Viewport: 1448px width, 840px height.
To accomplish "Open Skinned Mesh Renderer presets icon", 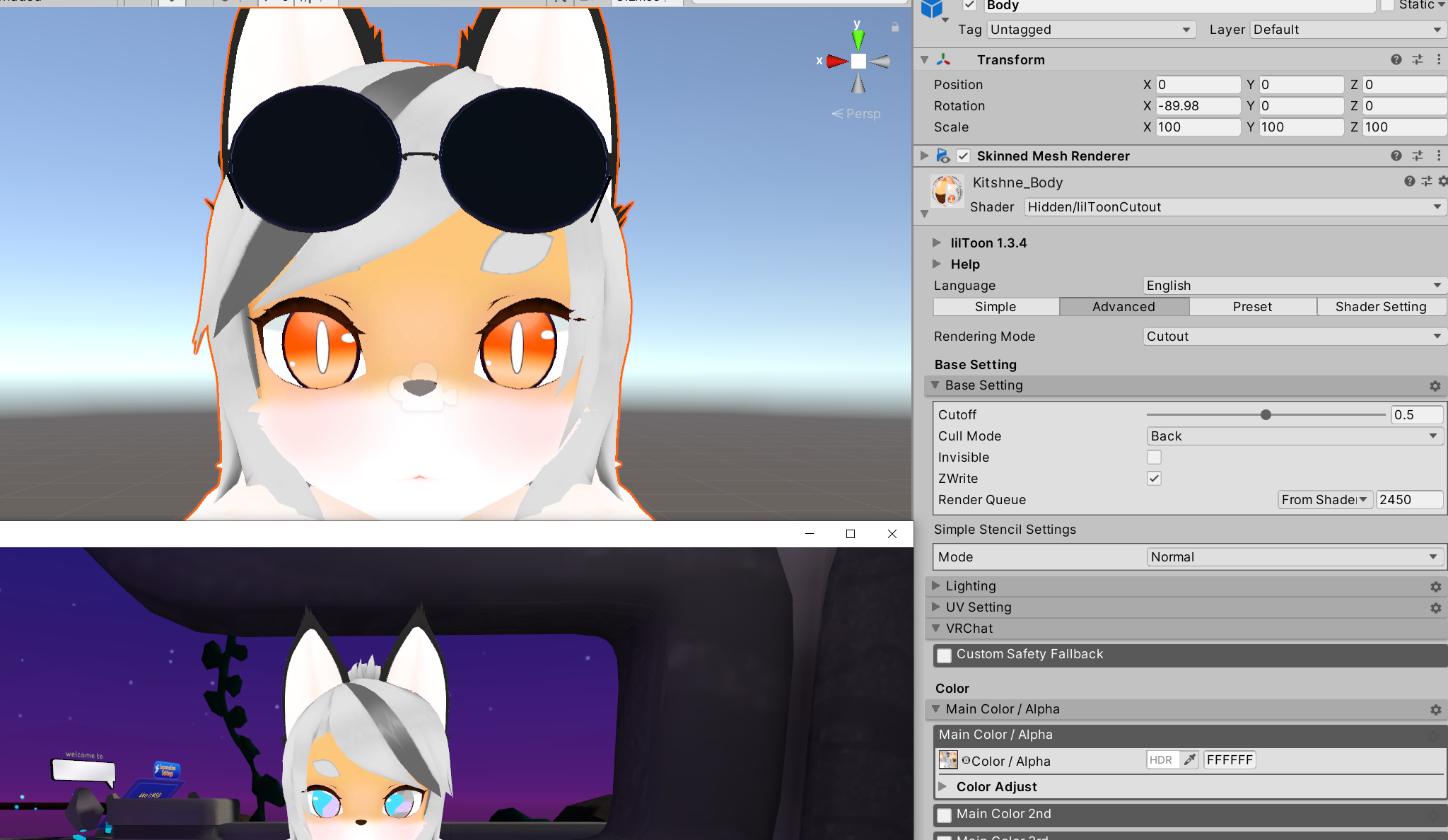I will 1418,156.
